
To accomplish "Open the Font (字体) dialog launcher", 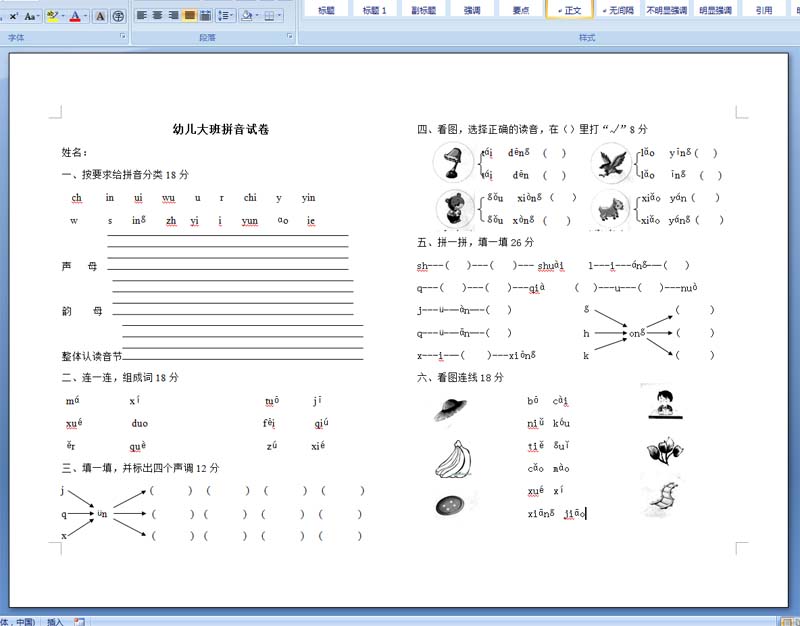I will pos(122,36).
